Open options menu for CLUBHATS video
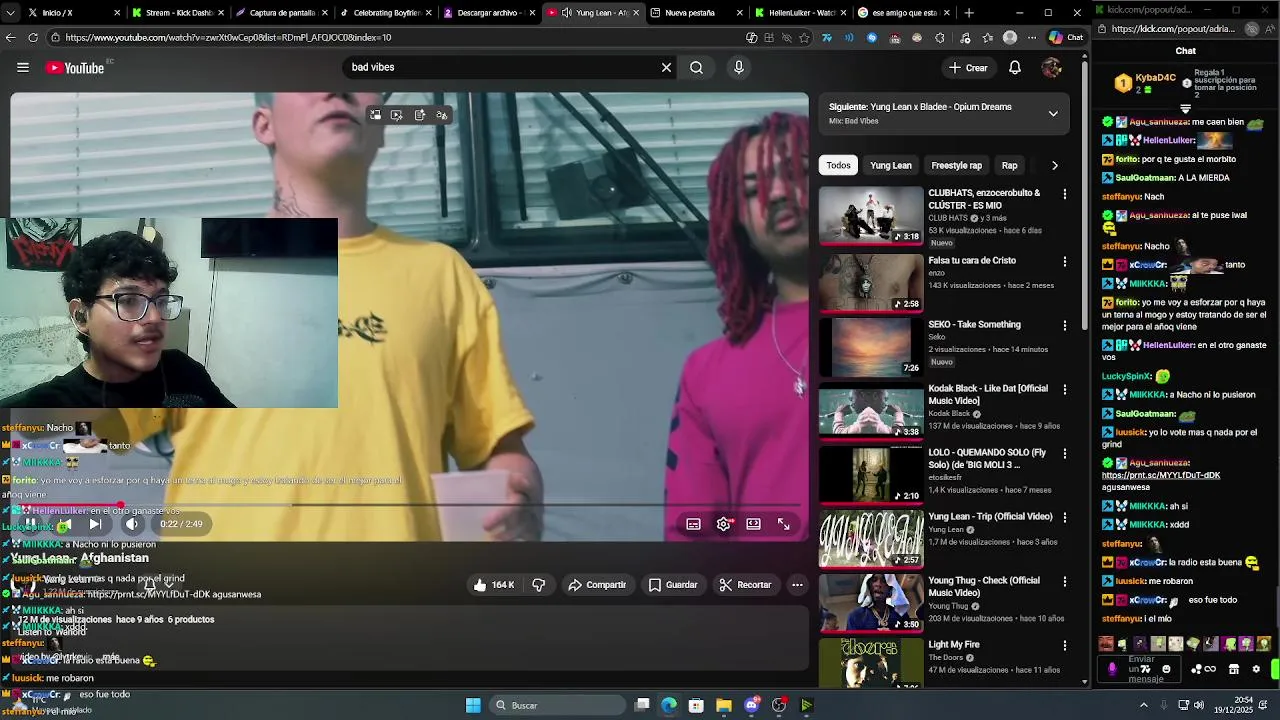 (x=1064, y=194)
